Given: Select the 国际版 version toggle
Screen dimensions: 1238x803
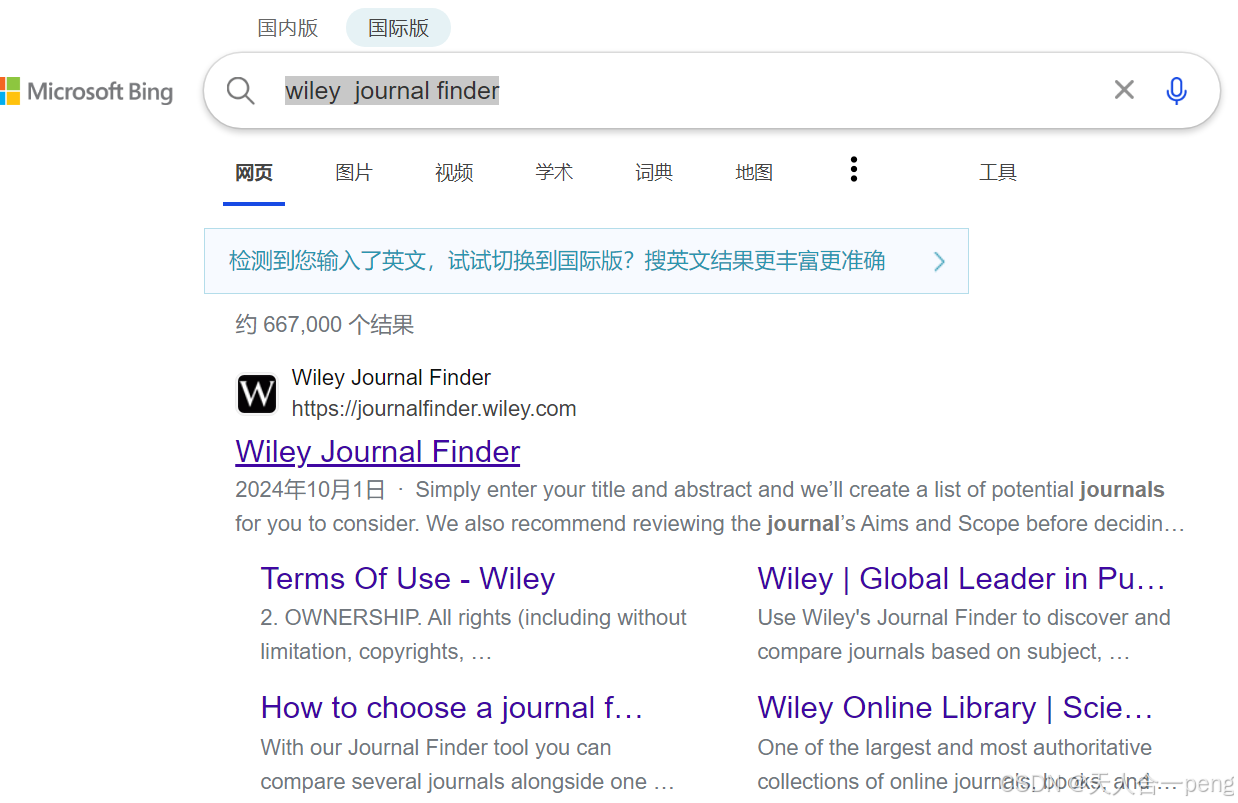Looking at the screenshot, I should coord(398,27).
